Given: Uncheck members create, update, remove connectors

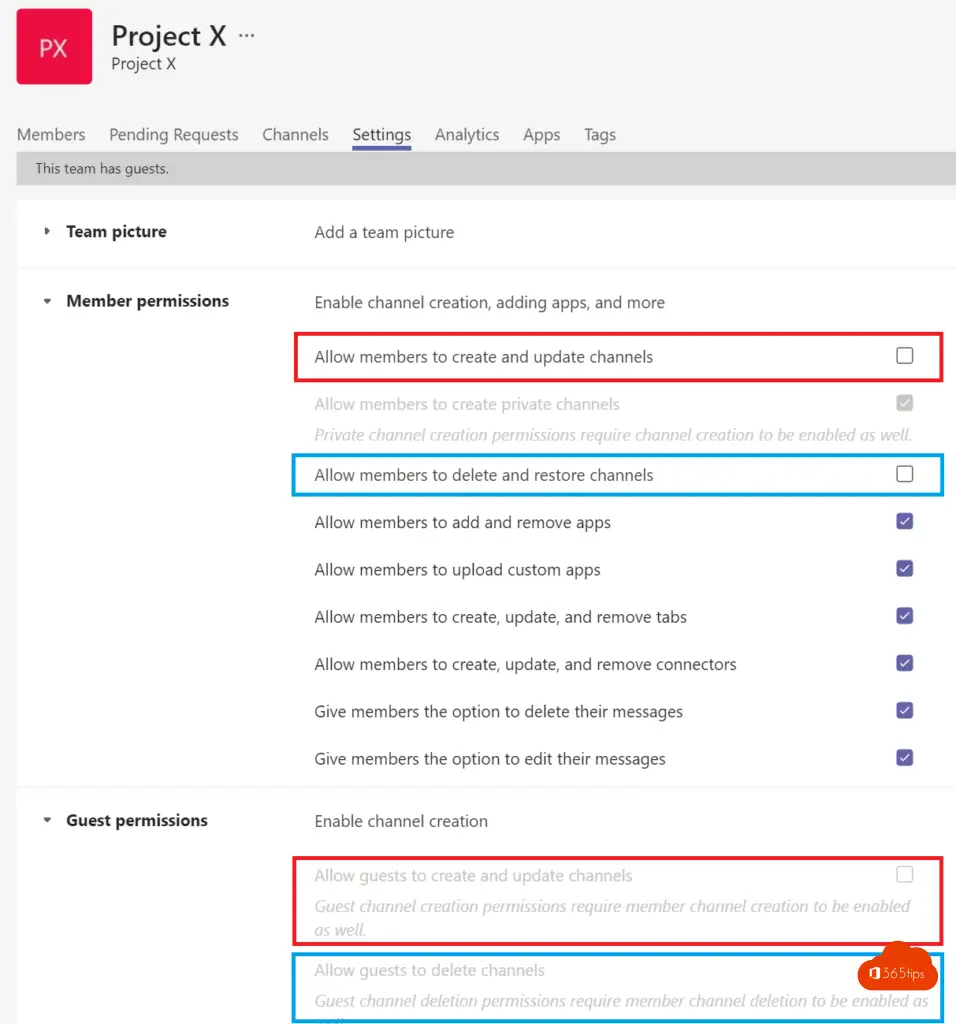Looking at the screenshot, I should (904, 664).
